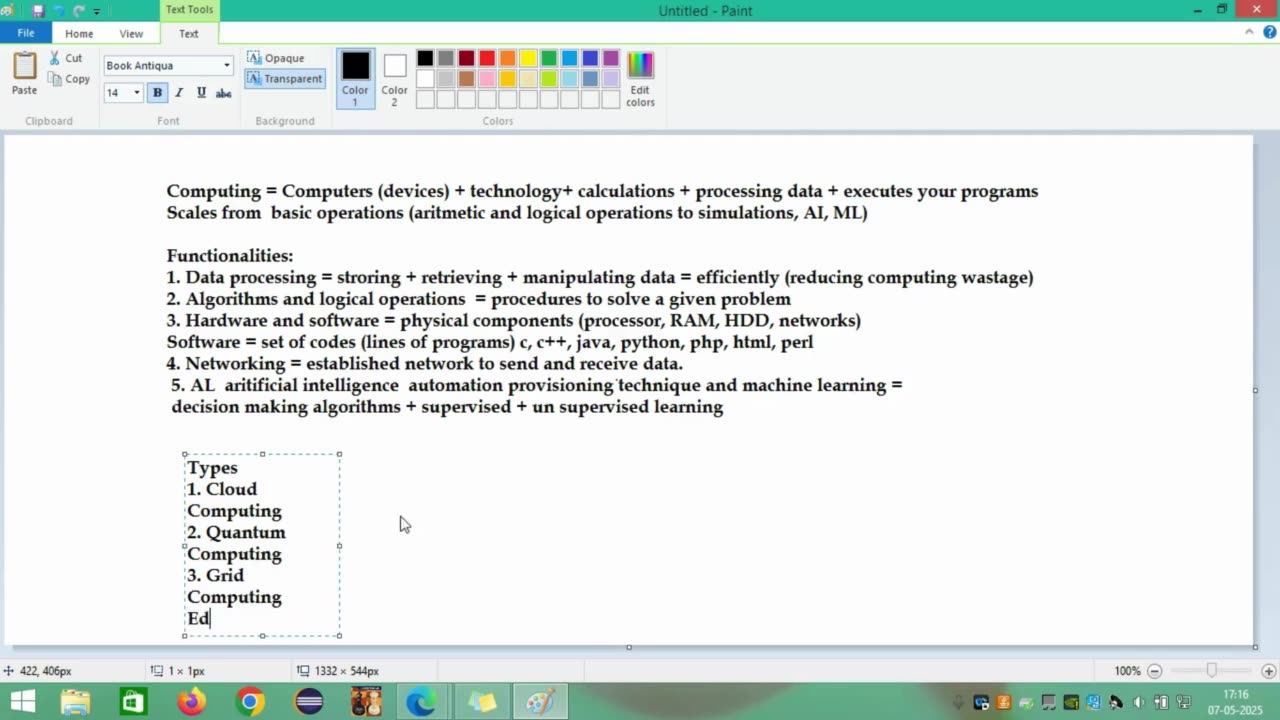This screenshot has width=1280, height=720.
Task: Collapse the ribbon using chevron
Action: [1249, 32]
